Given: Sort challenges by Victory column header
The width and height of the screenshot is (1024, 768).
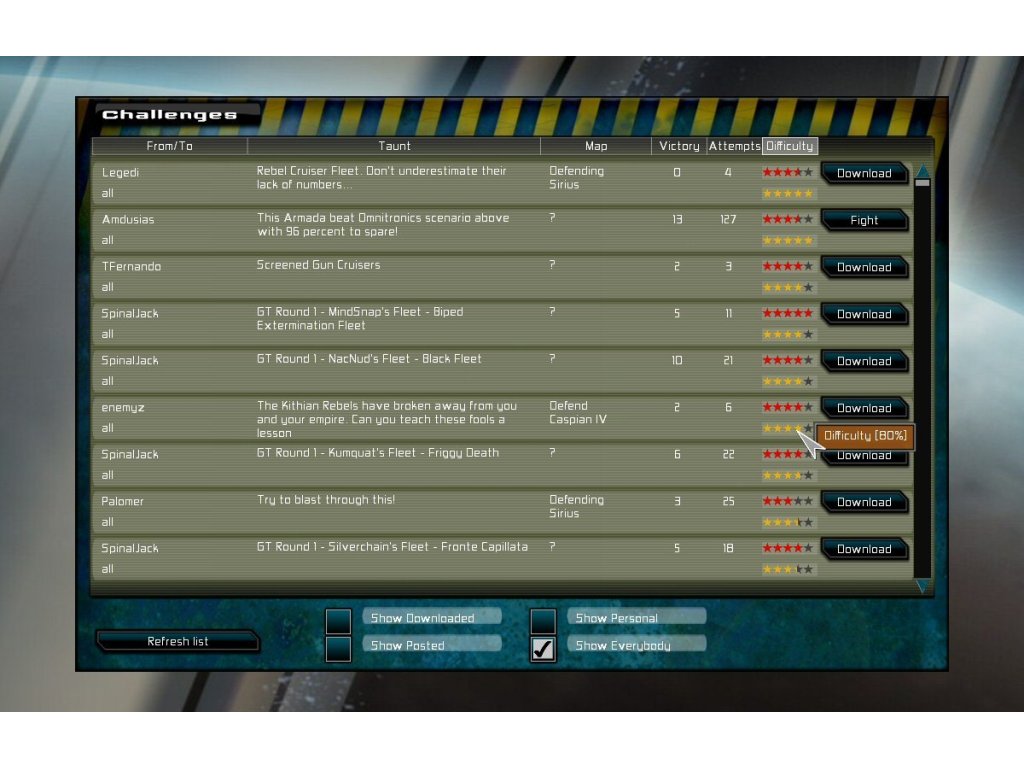Looking at the screenshot, I should click(679, 146).
